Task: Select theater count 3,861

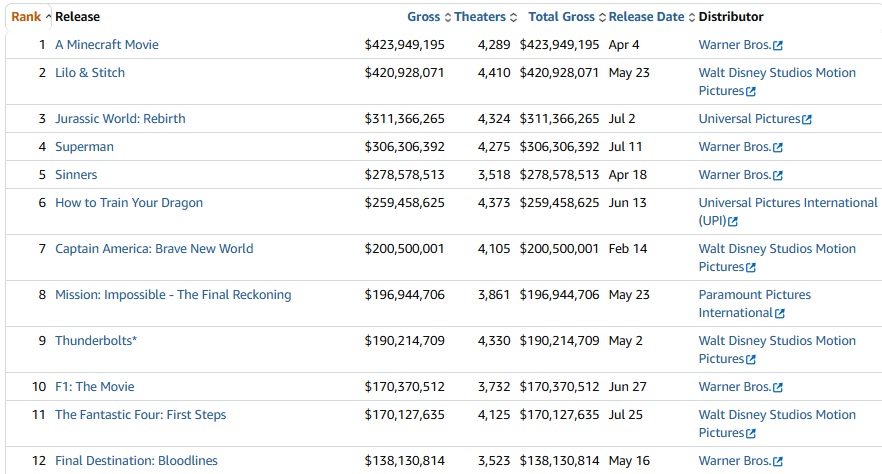Action: (x=494, y=295)
